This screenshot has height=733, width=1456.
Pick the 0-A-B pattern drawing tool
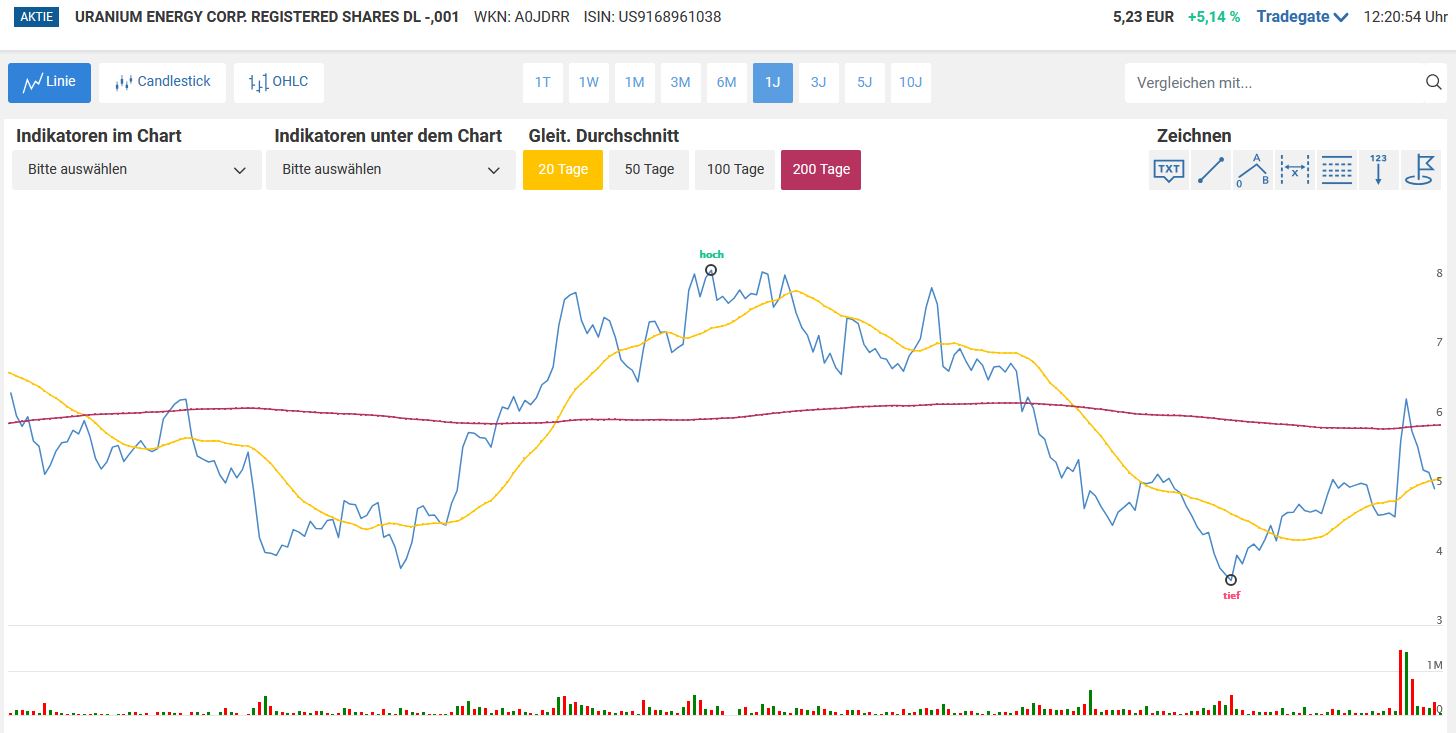point(1253,170)
